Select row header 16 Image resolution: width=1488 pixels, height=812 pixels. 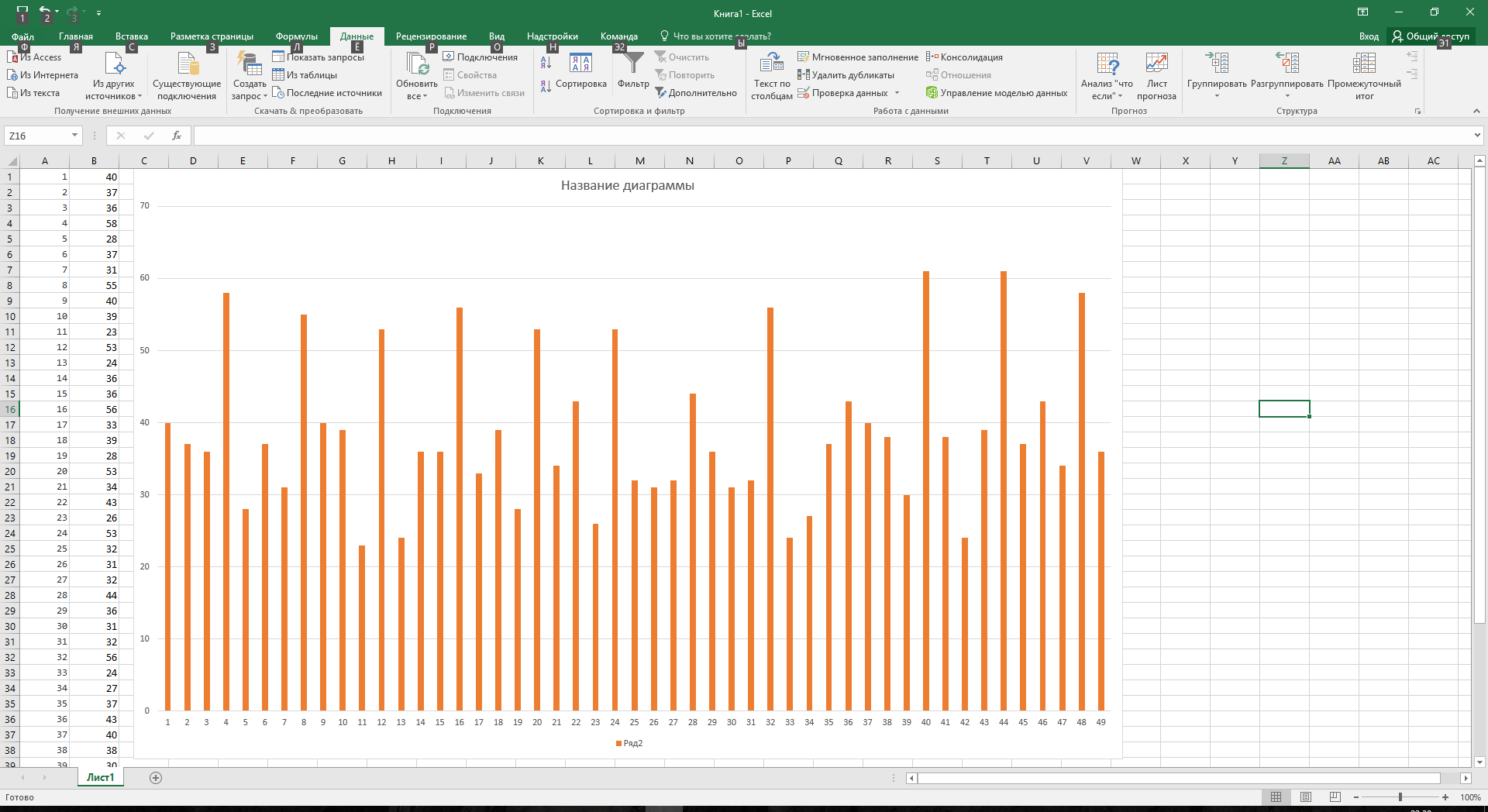10,409
